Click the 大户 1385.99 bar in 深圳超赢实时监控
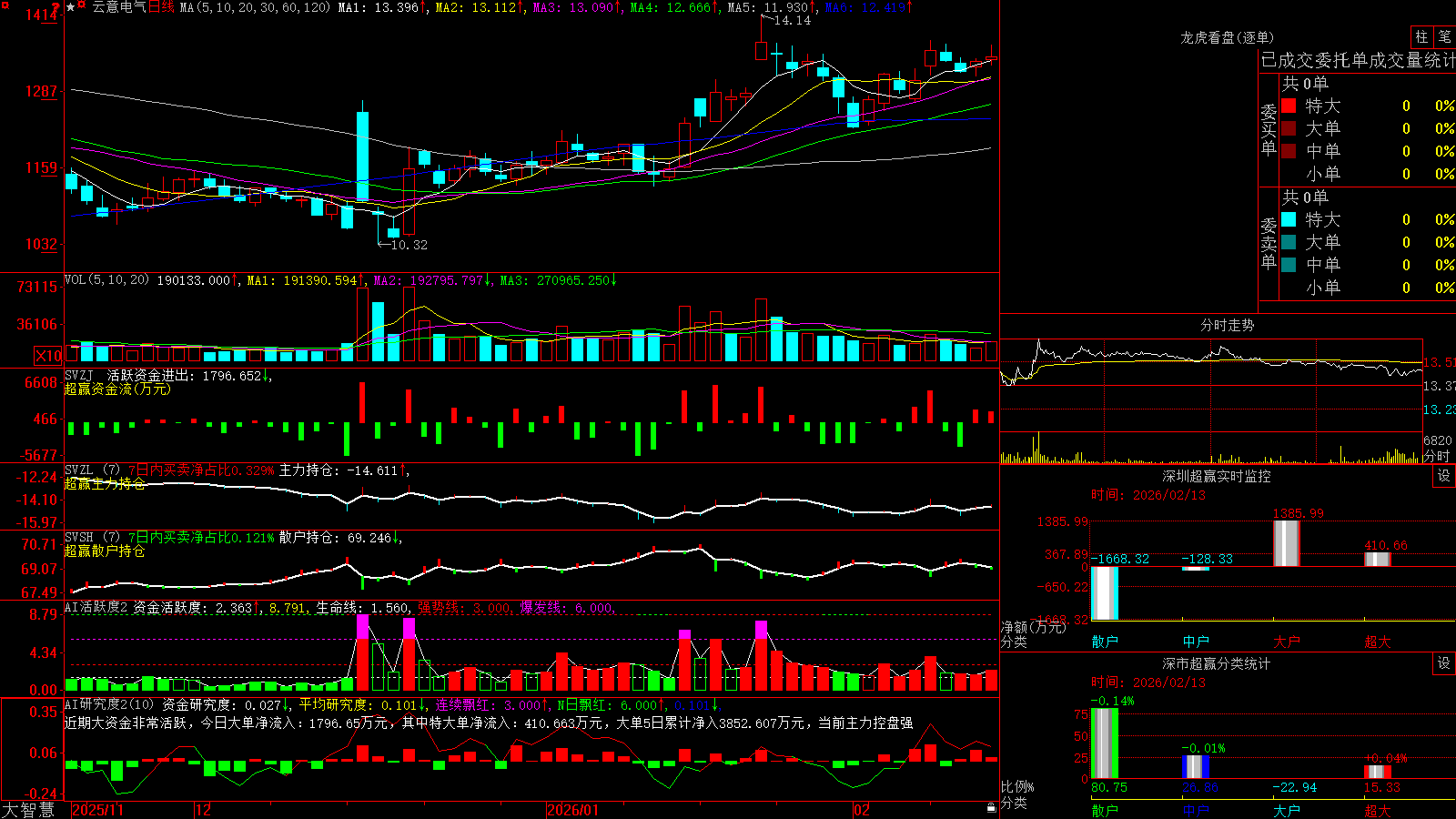This screenshot has height=819, width=1456. click(x=1286, y=543)
